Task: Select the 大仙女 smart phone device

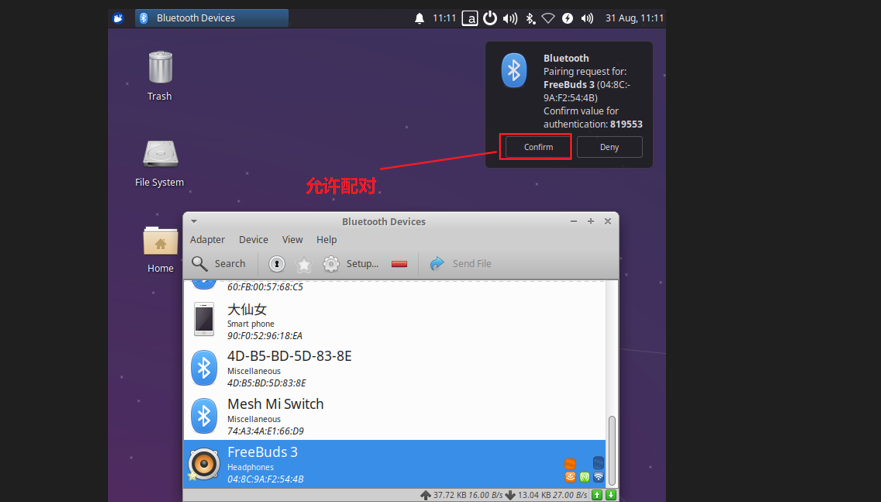Action: pos(394,320)
